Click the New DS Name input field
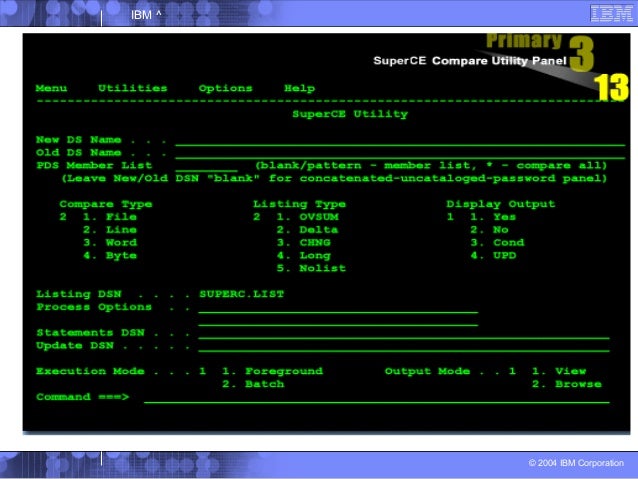The width and height of the screenshot is (638, 479). point(400,141)
